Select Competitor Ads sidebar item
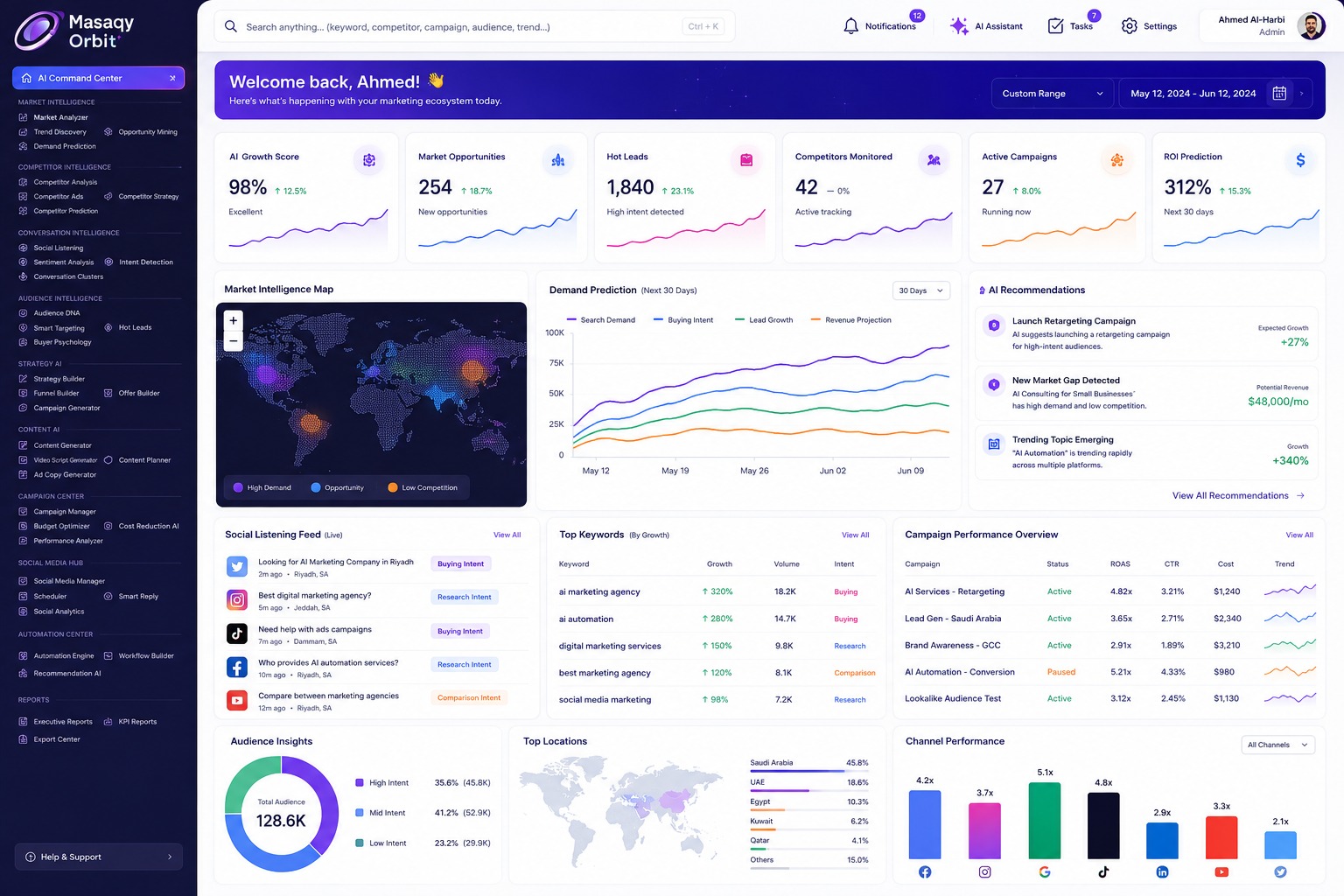Image resolution: width=1344 pixels, height=896 pixels. [51, 197]
